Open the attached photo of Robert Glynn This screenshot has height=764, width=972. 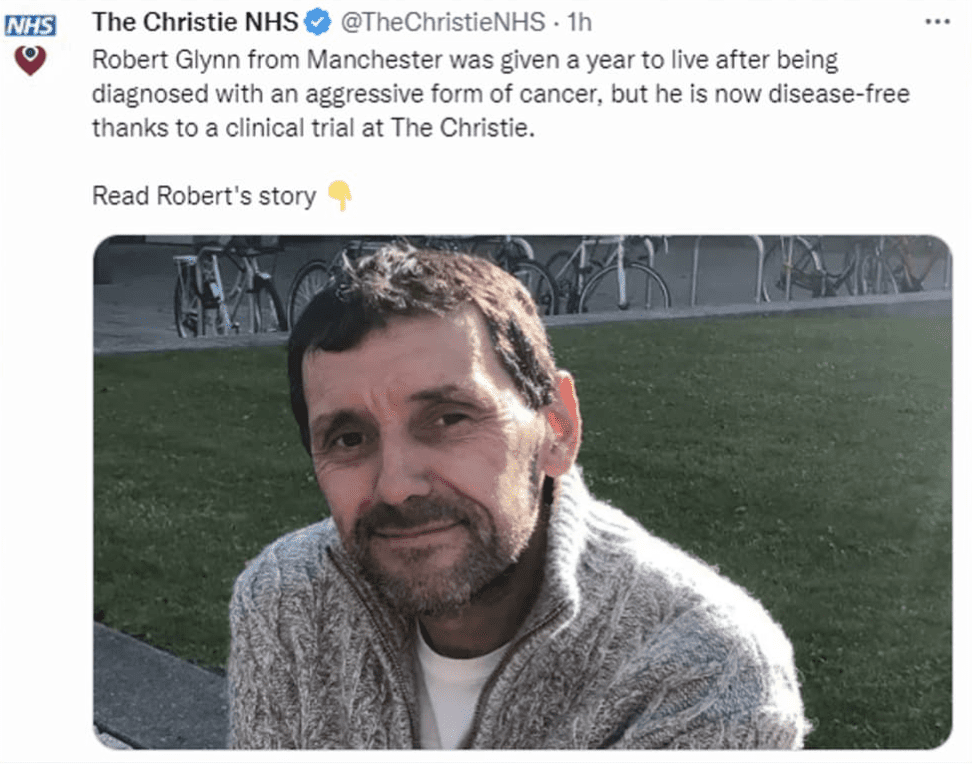(x=523, y=492)
